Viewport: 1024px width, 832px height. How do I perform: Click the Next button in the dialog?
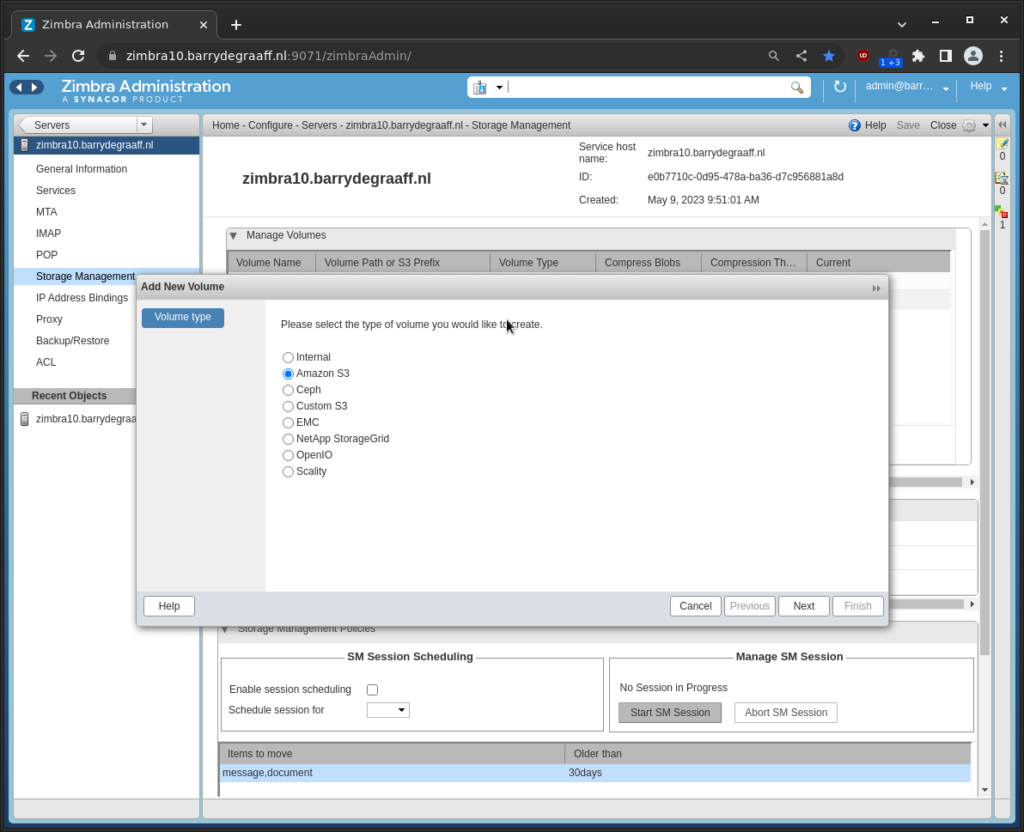pos(804,606)
